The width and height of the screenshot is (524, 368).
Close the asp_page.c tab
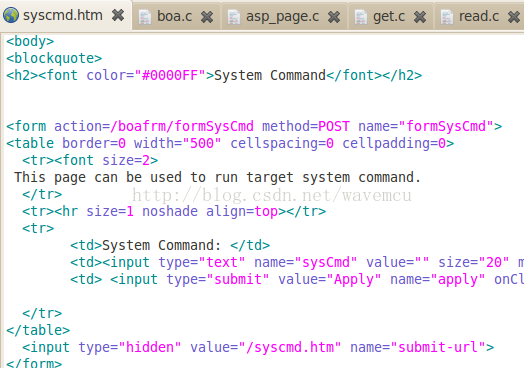pyautogui.click(x=334, y=16)
